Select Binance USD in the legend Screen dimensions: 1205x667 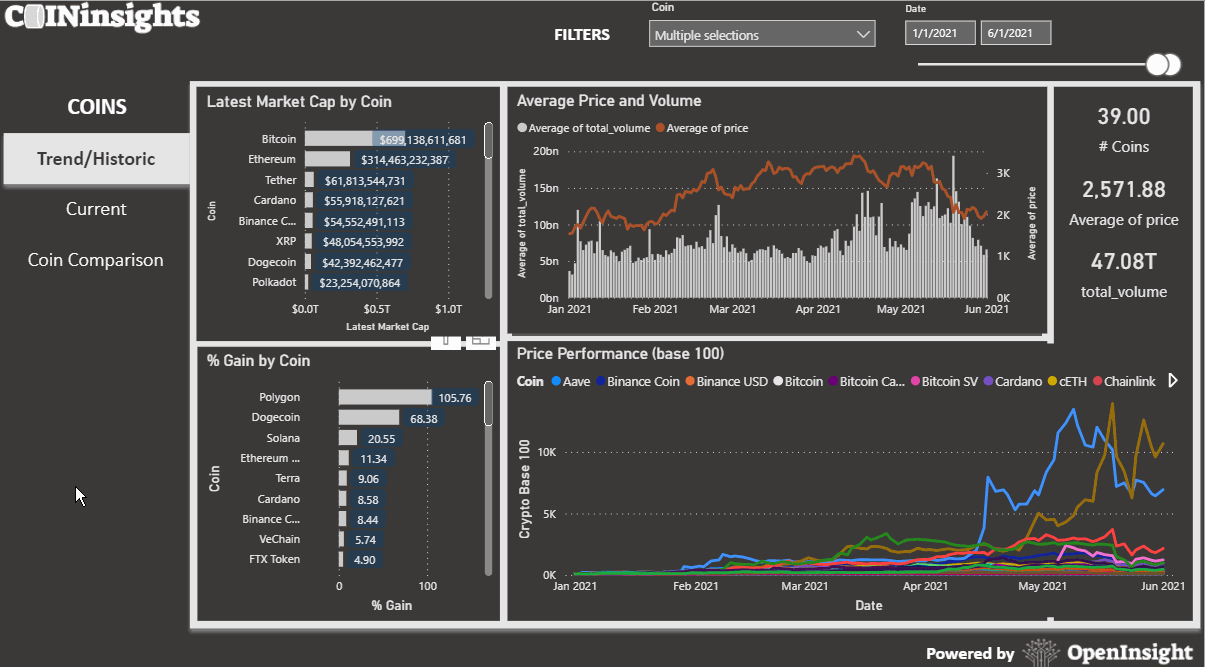(726, 381)
